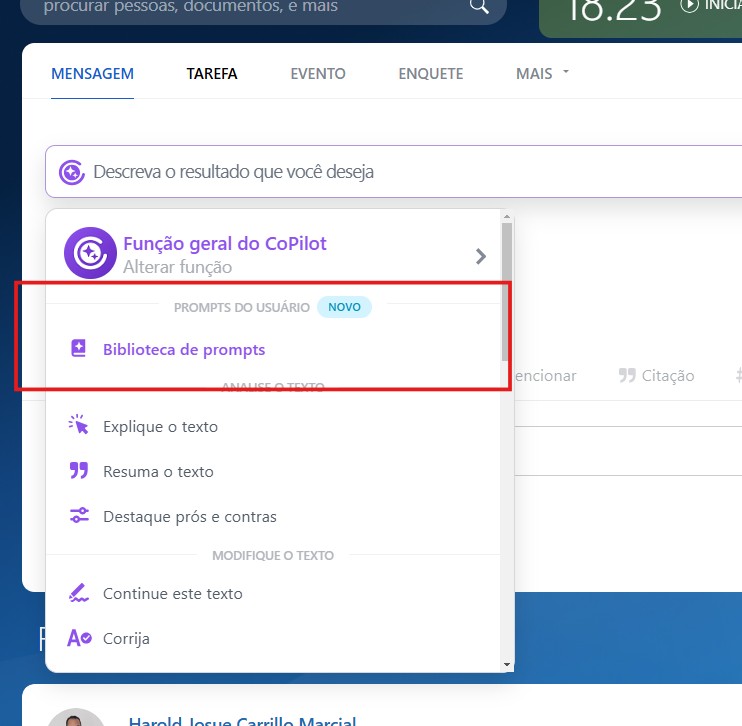Click the Explique o texto cursor icon
Viewport: 742px width, 726px height.
(x=78, y=426)
